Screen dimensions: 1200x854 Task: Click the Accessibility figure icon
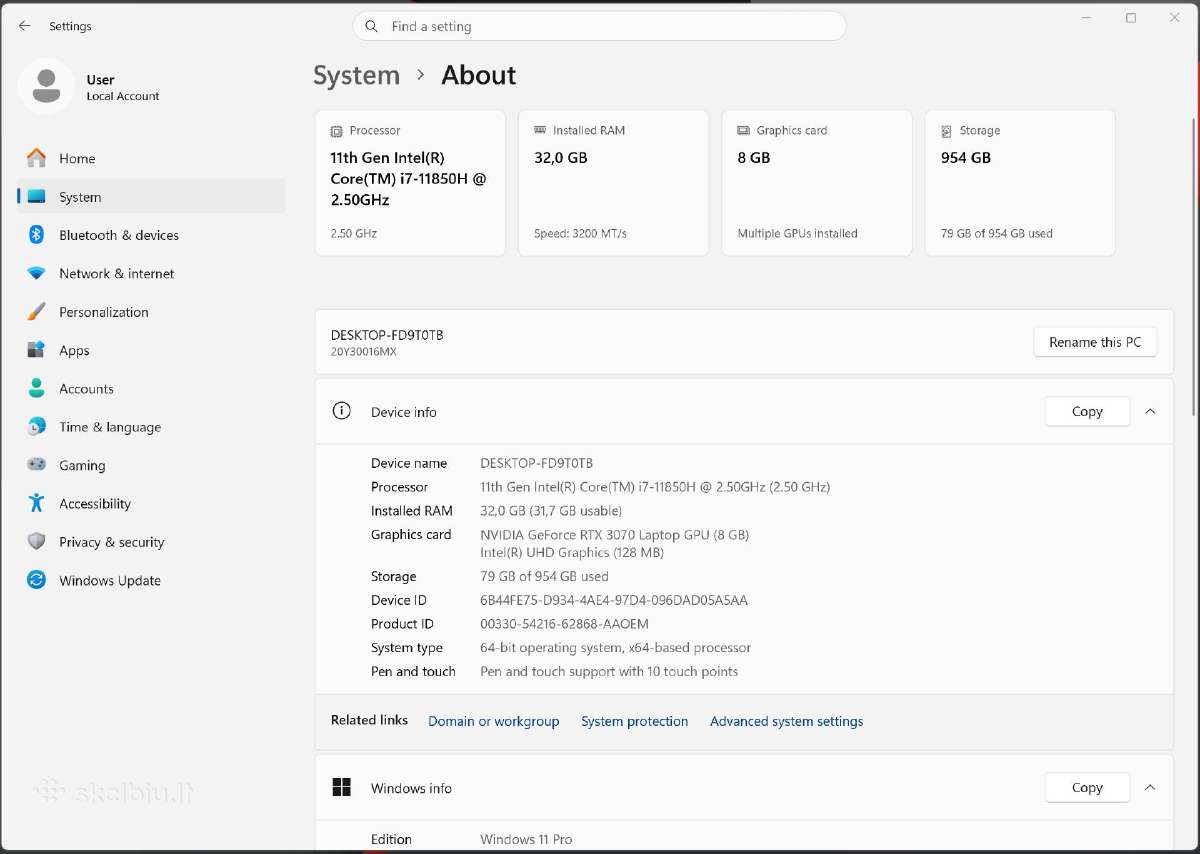[37, 503]
